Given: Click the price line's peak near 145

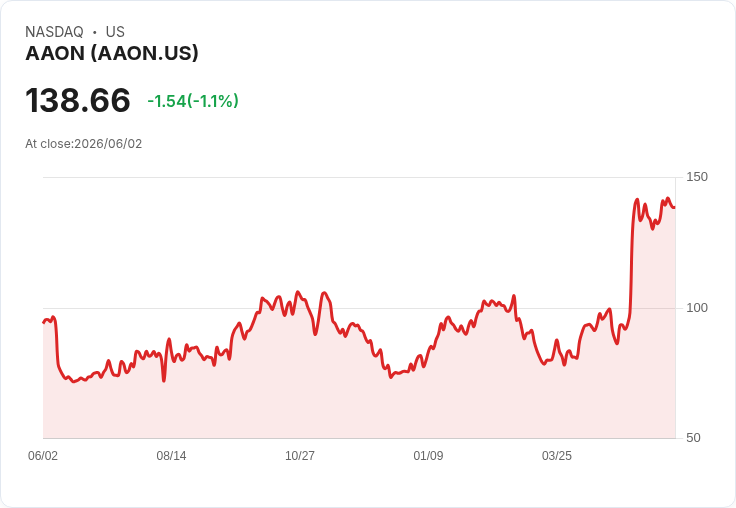Looking at the screenshot, I should pos(637,200).
